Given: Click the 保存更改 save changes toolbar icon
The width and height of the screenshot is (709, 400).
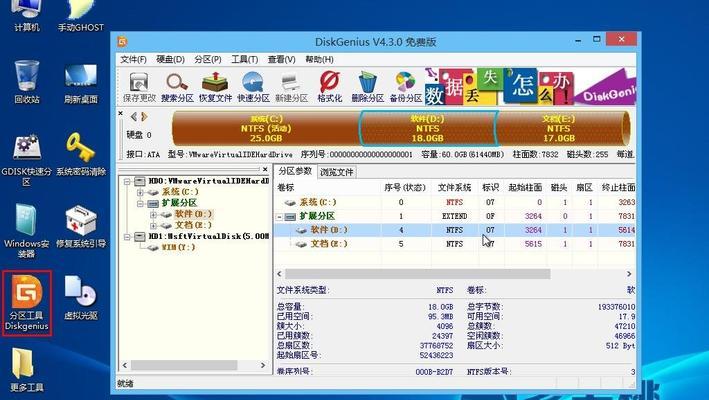Looking at the screenshot, I should (139, 86).
